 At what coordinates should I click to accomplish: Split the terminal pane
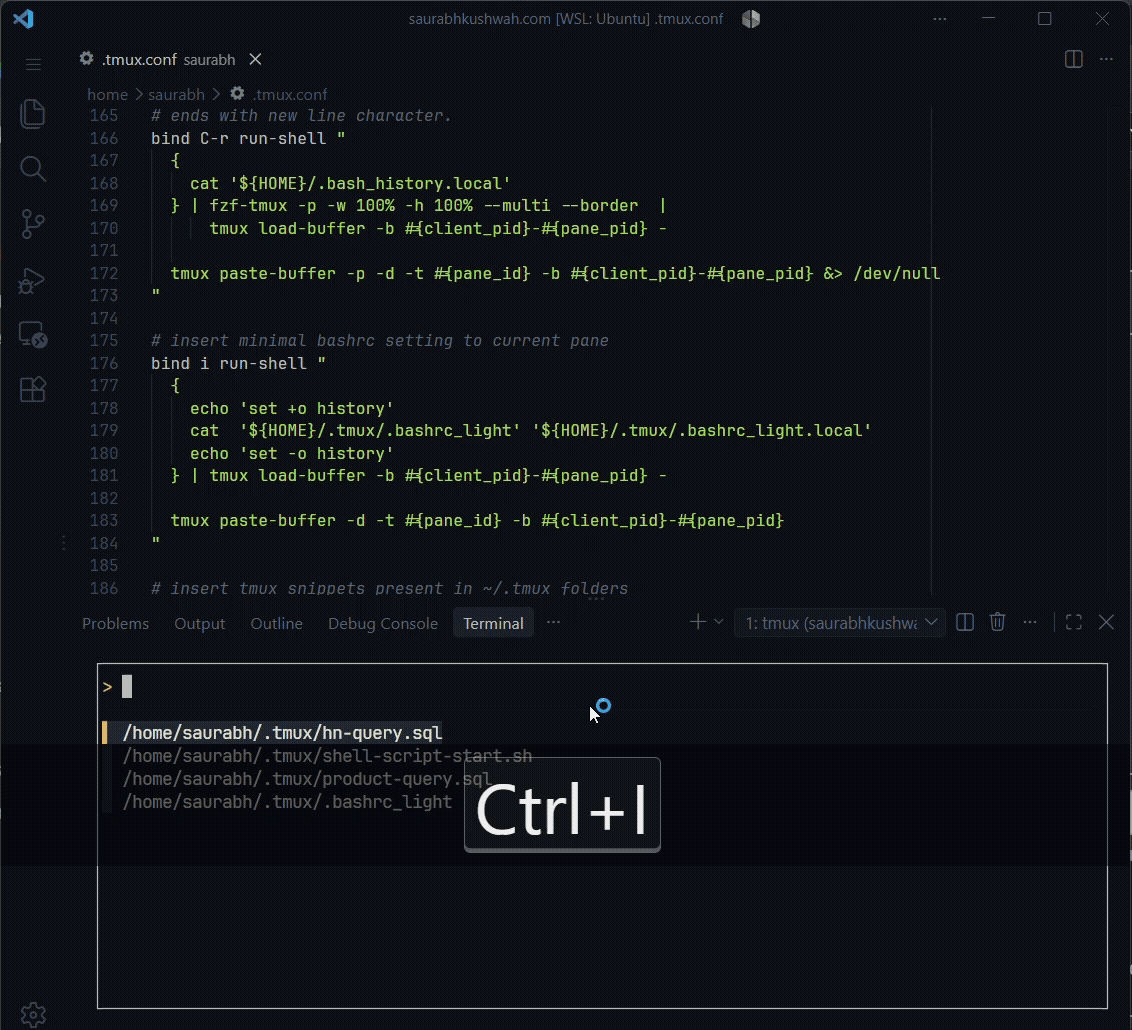point(965,622)
